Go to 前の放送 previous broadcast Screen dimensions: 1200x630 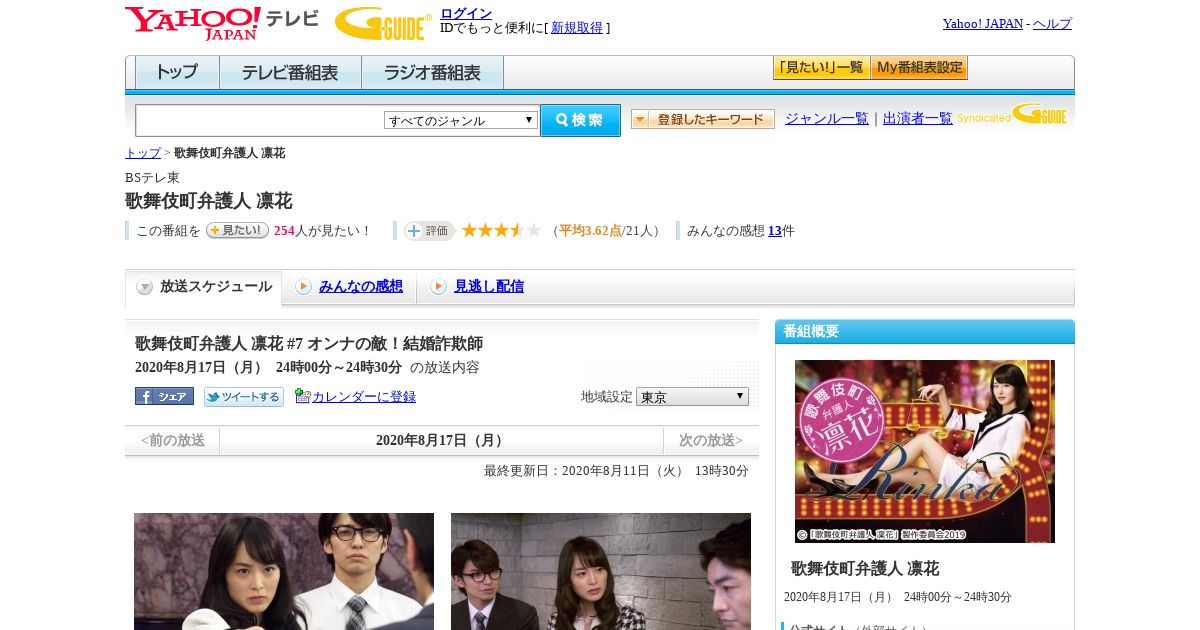(173, 441)
